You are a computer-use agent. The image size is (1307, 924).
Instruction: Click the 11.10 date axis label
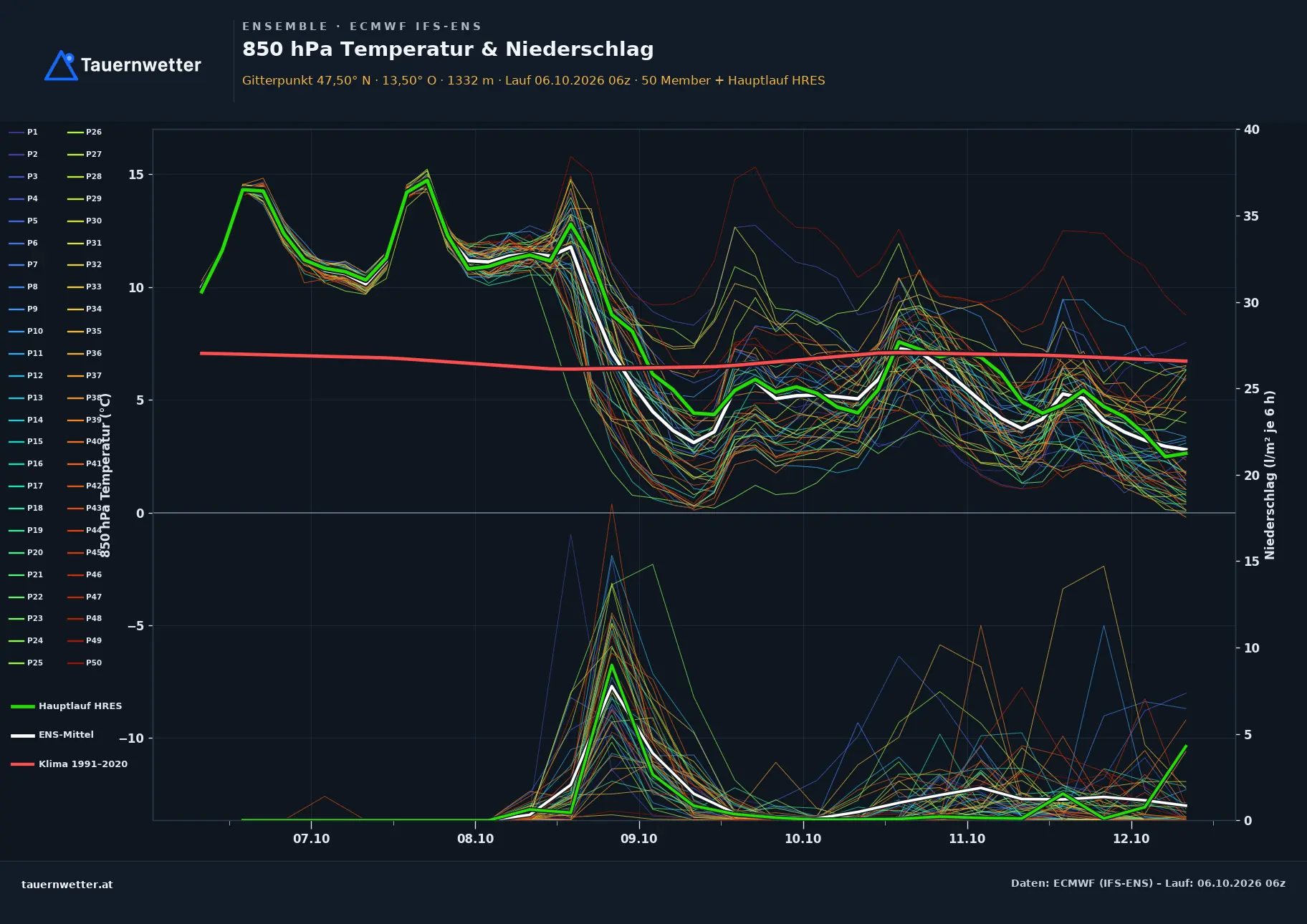click(x=967, y=839)
